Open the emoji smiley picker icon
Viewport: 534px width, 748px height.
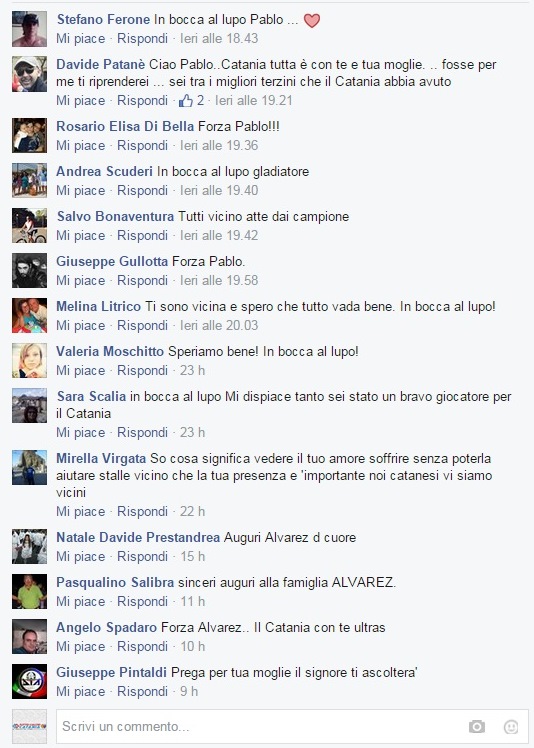tap(511, 726)
